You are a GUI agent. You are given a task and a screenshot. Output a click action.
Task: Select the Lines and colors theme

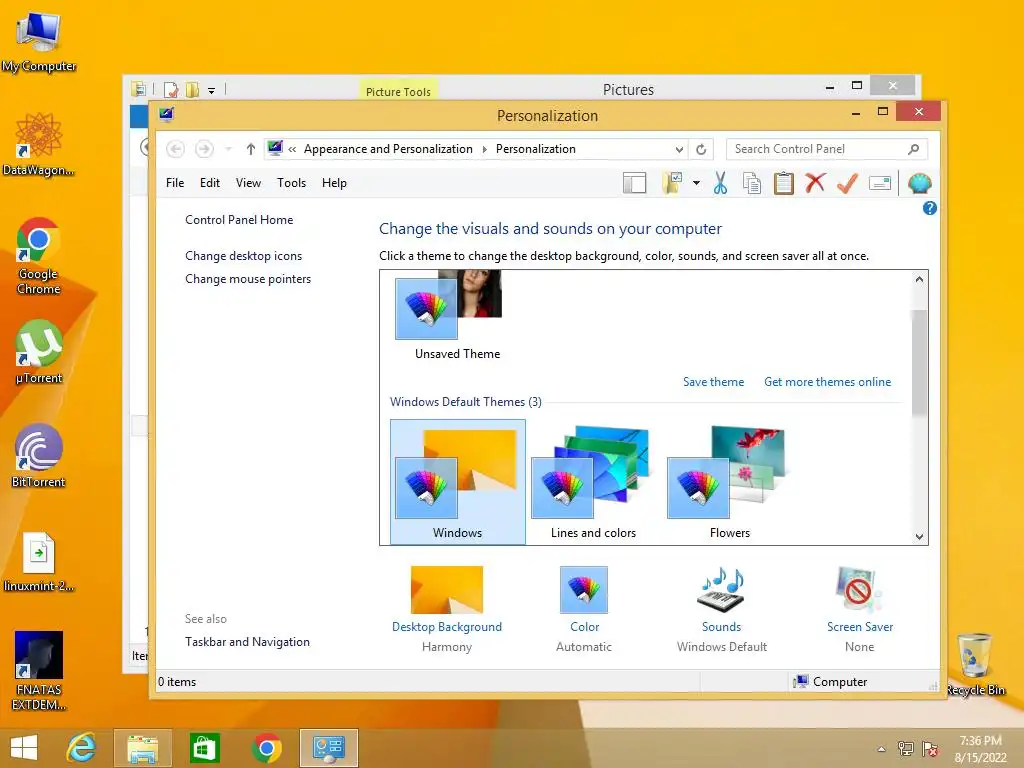point(593,482)
